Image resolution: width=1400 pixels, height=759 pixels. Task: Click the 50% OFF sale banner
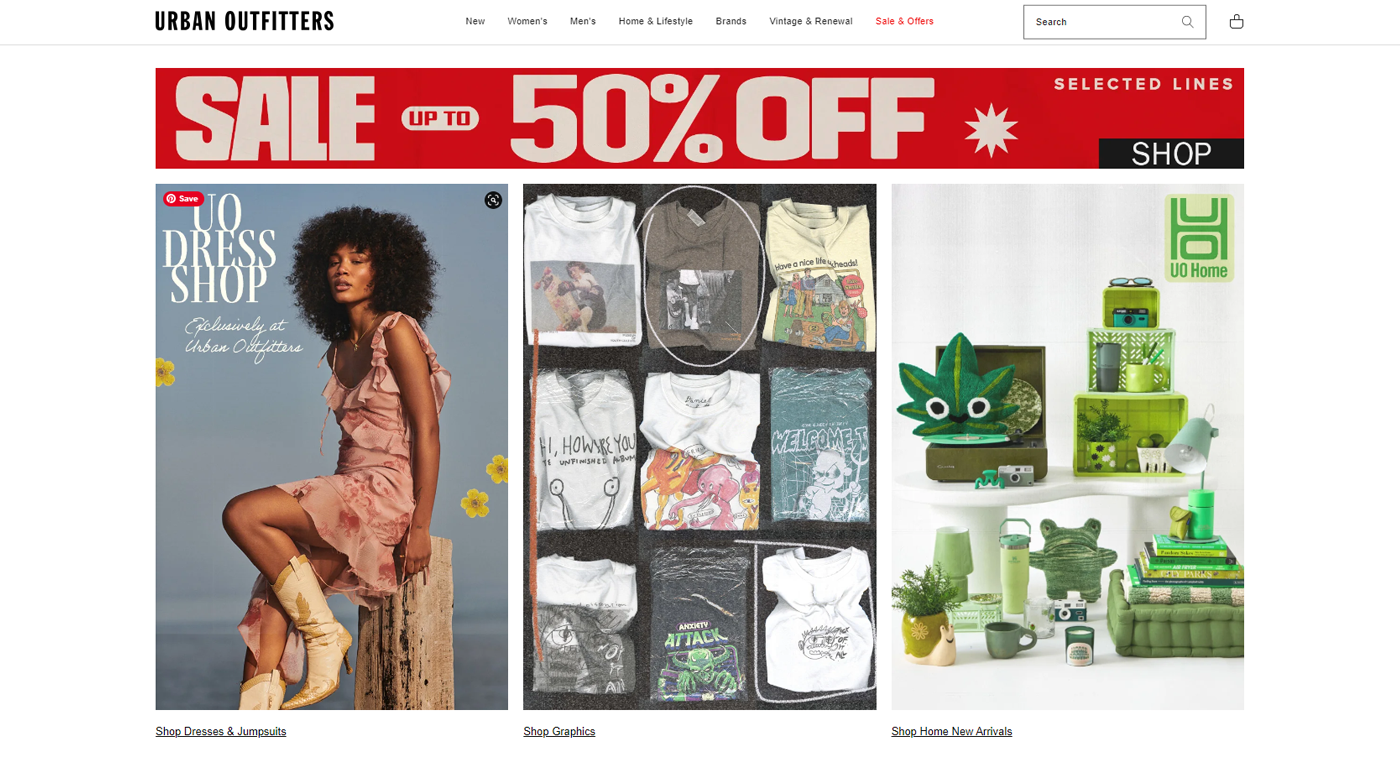[699, 118]
